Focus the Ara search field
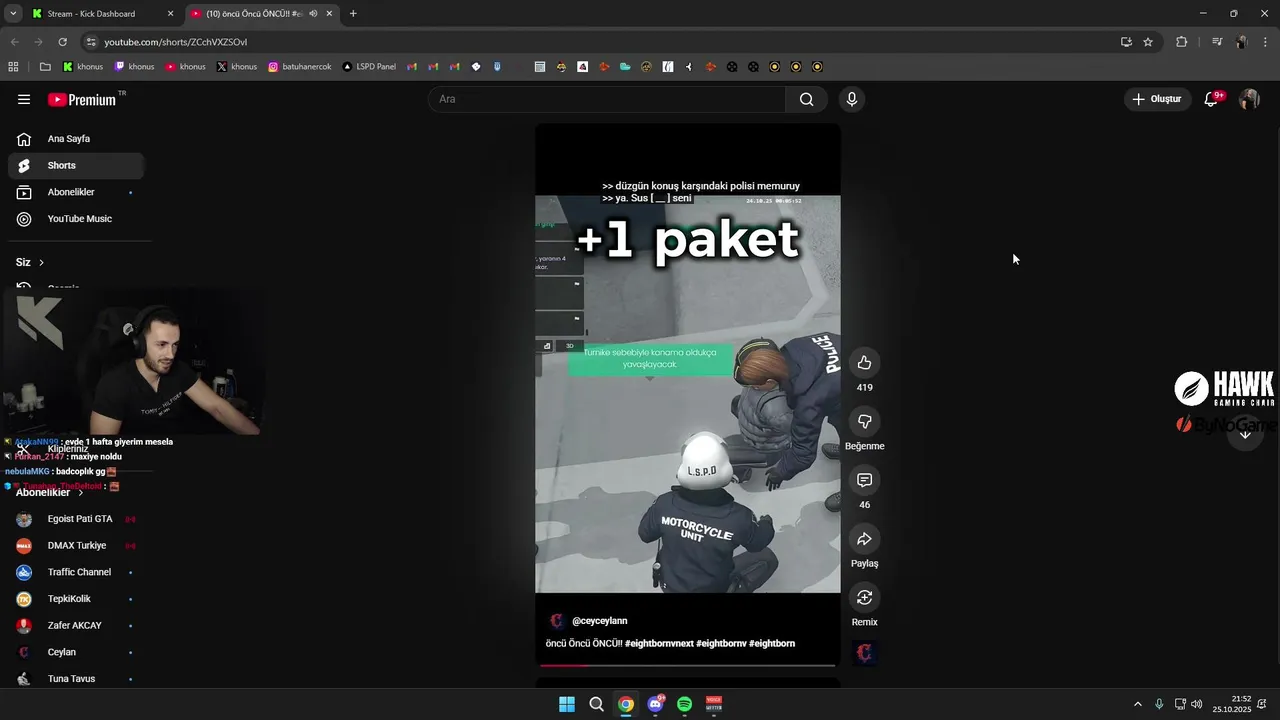1280x720 pixels. pyautogui.click(x=607, y=99)
